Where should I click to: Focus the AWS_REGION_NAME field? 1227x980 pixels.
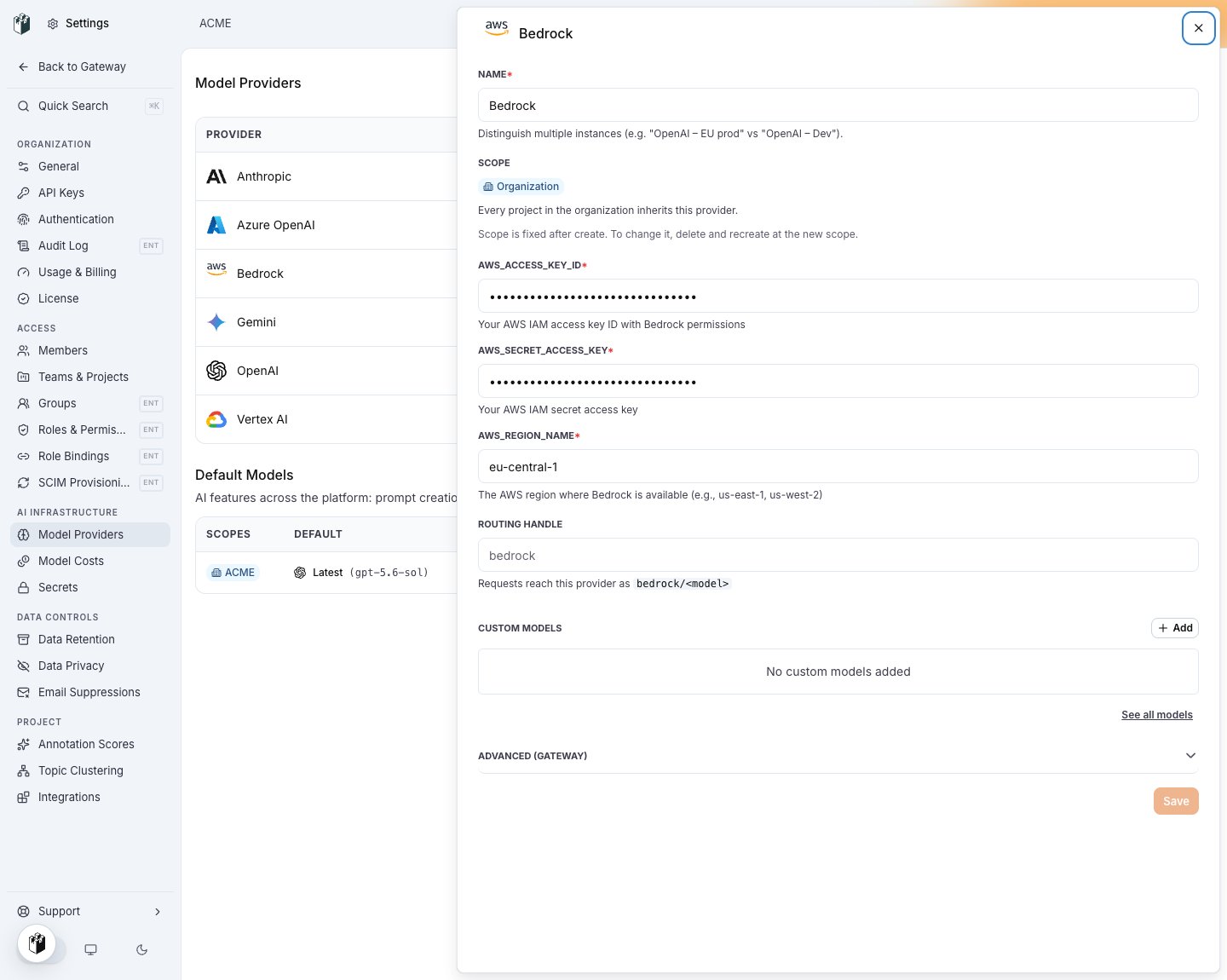coord(838,467)
